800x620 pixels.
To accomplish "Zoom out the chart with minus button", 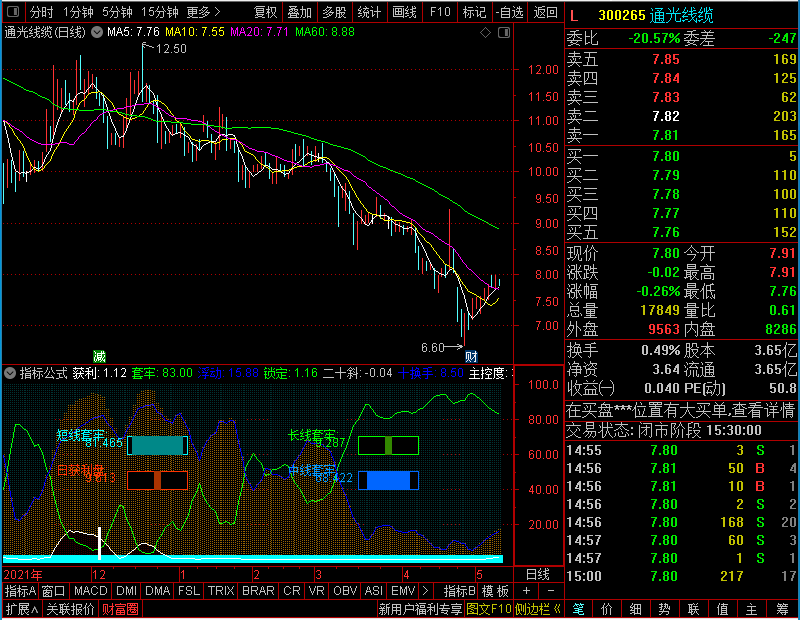I will click(551, 591).
